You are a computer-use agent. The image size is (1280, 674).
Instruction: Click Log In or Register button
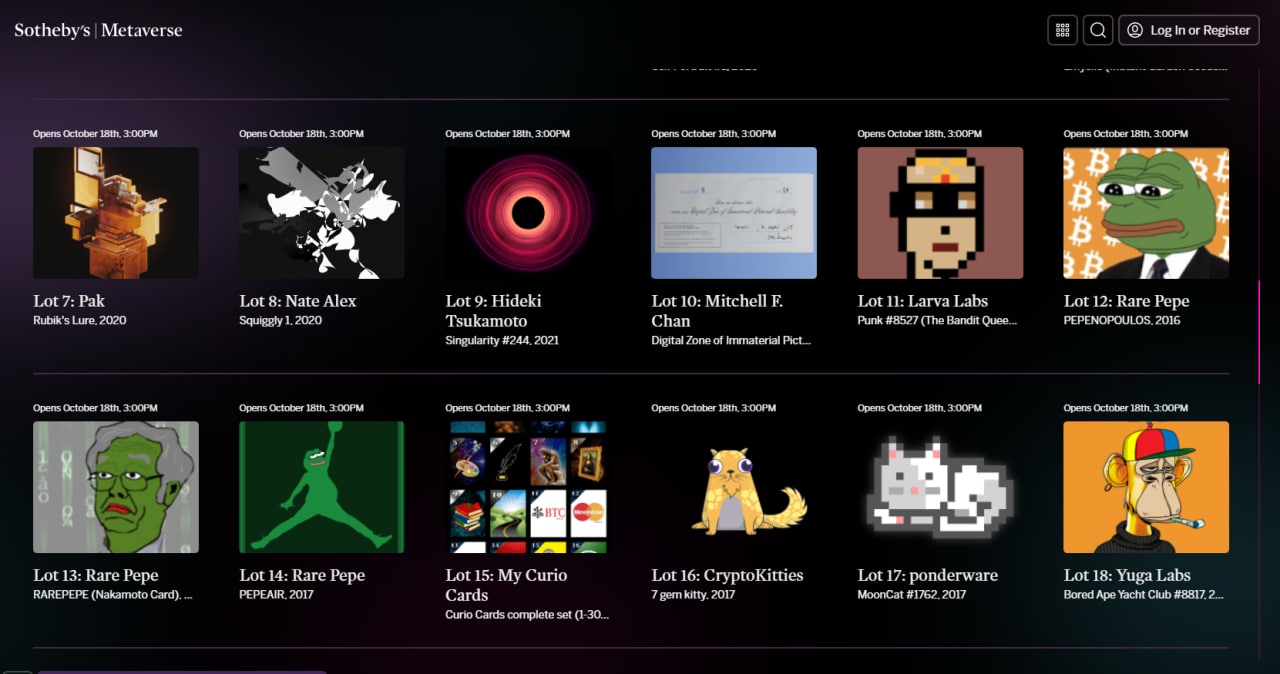pyautogui.click(x=1189, y=30)
